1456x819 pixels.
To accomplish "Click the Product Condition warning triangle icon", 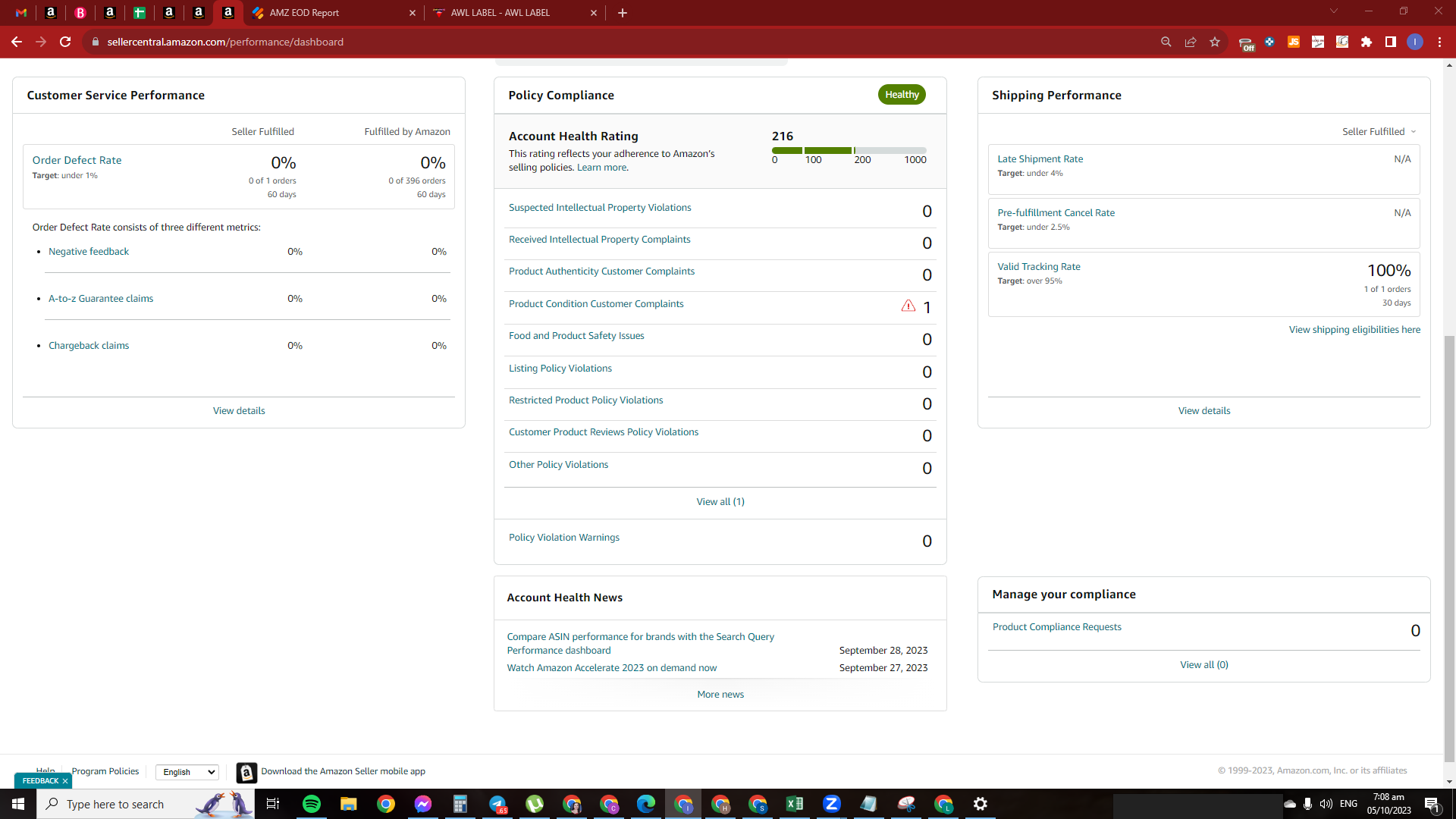I will point(908,306).
